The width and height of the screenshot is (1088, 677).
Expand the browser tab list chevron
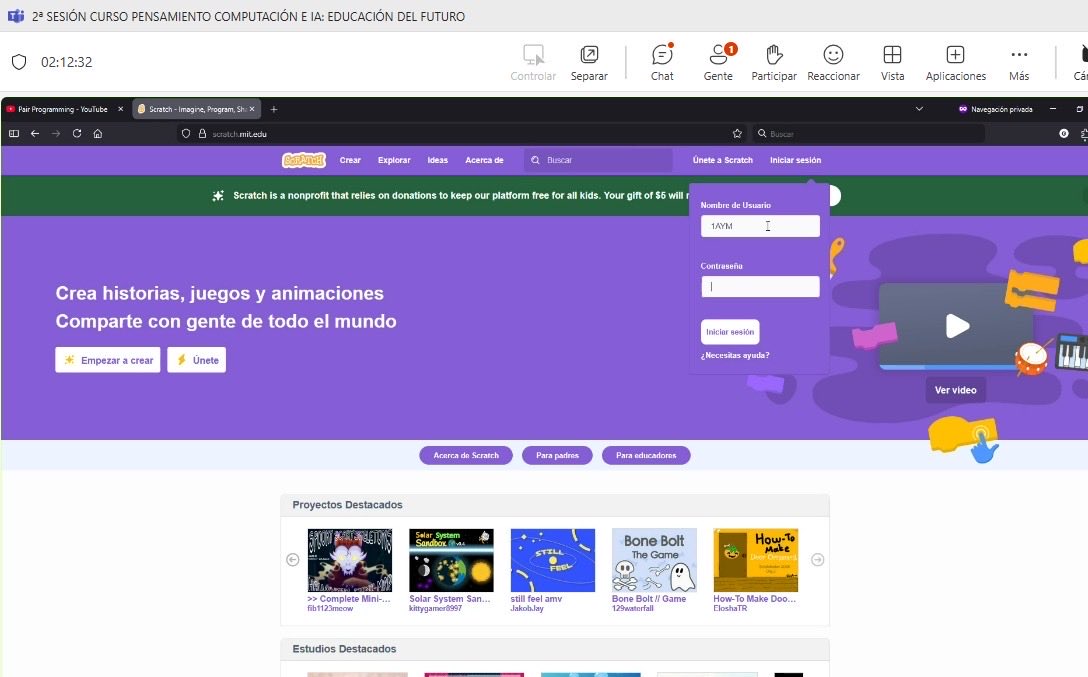click(919, 109)
